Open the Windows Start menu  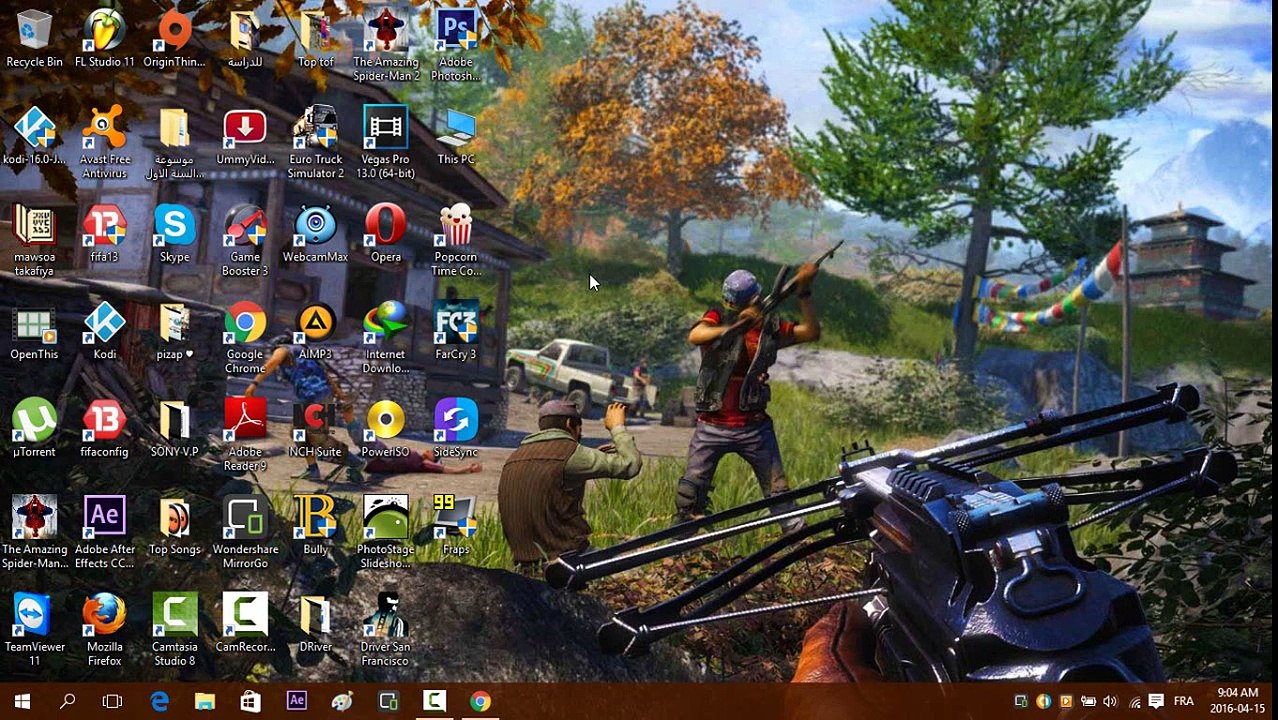[x=22, y=702]
